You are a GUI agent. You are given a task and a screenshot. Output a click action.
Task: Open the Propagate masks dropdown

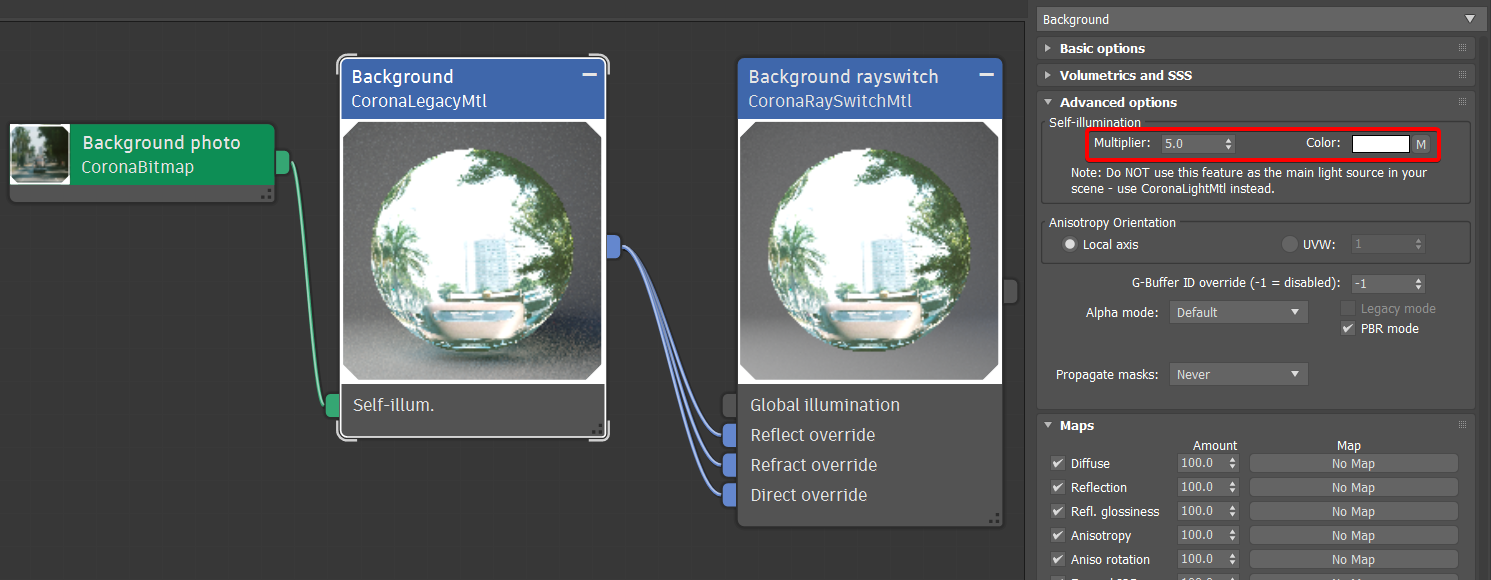(x=1238, y=373)
